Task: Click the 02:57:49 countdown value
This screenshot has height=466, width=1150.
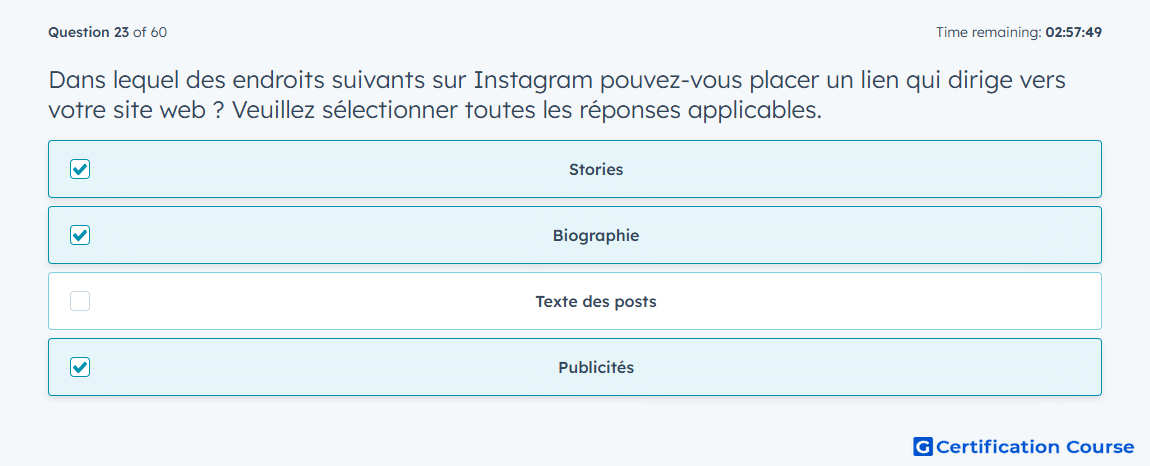Action: point(1073,32)
